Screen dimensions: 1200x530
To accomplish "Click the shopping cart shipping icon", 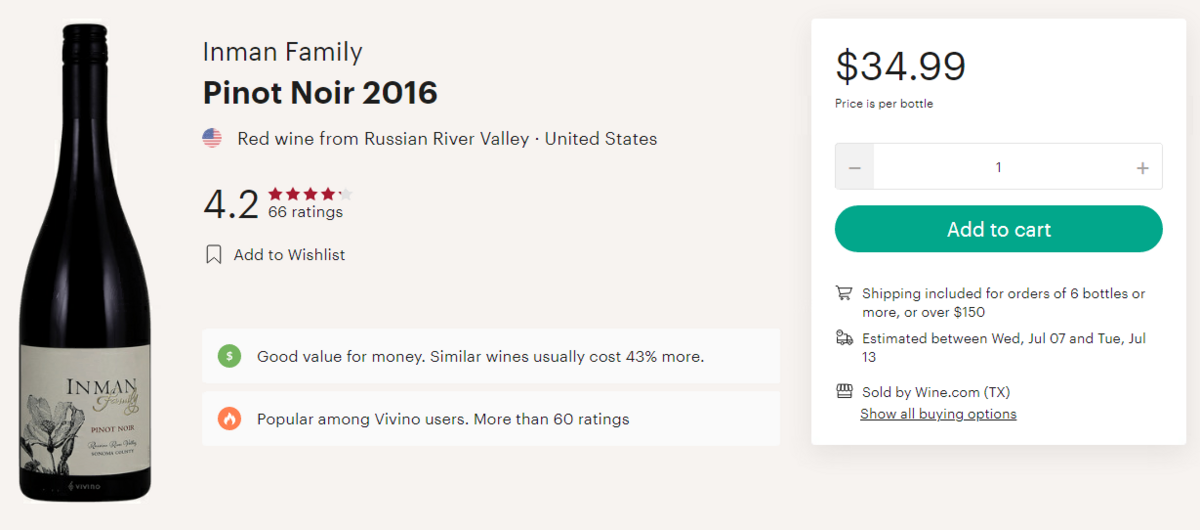I will point(844,293).
